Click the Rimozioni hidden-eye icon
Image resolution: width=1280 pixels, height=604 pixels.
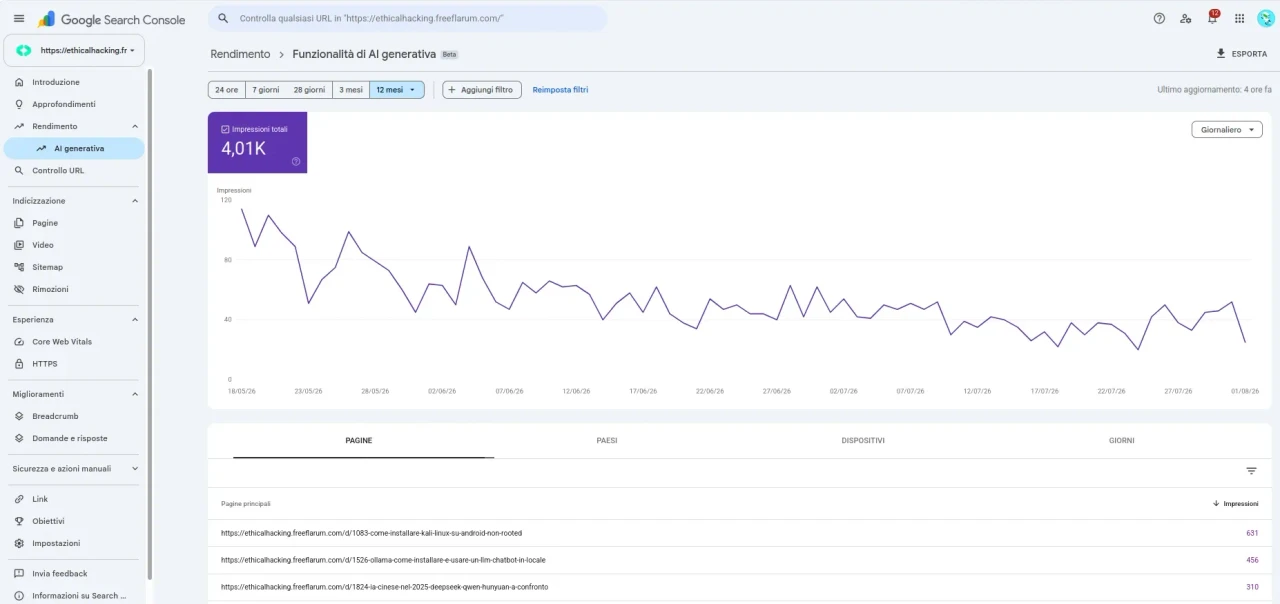coord(19,289)
